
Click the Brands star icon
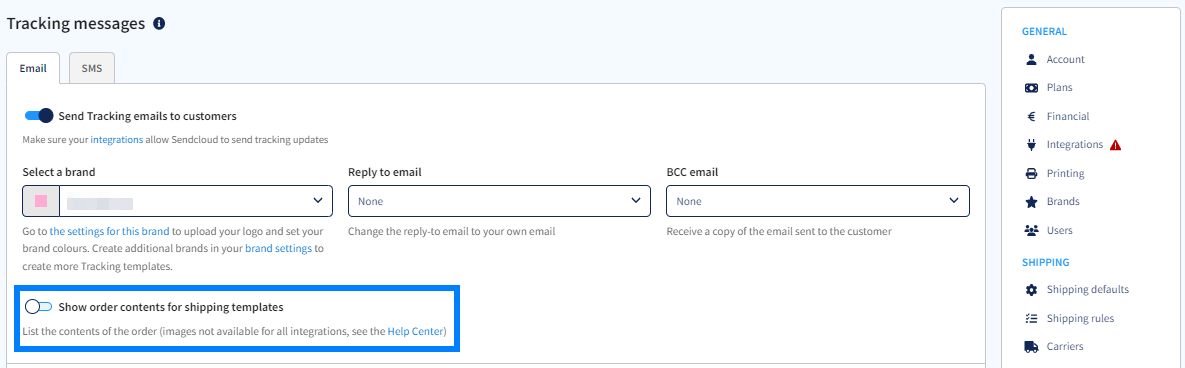(1031, 202)
